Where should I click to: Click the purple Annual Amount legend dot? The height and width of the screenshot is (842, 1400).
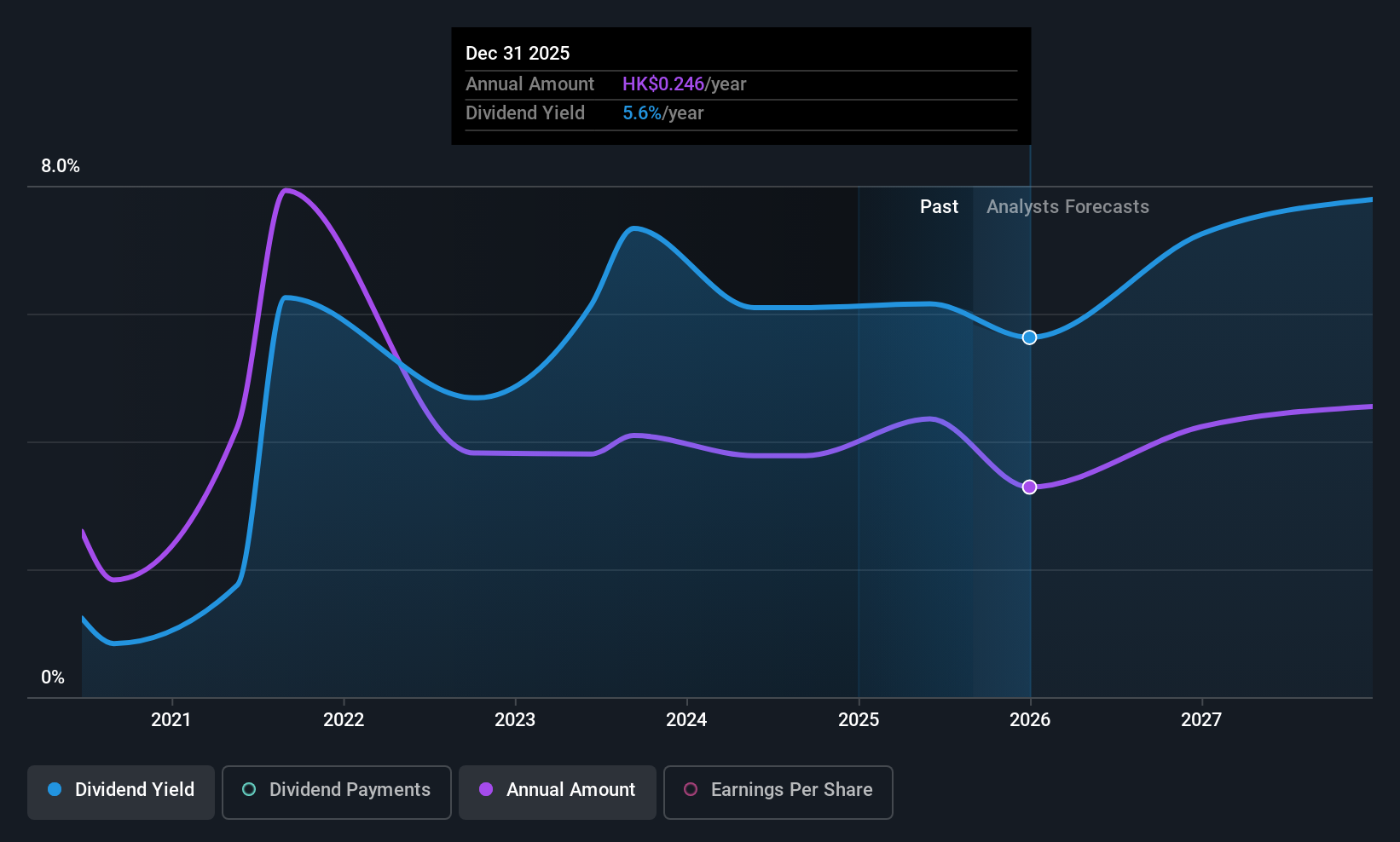[x=486, y=789]
